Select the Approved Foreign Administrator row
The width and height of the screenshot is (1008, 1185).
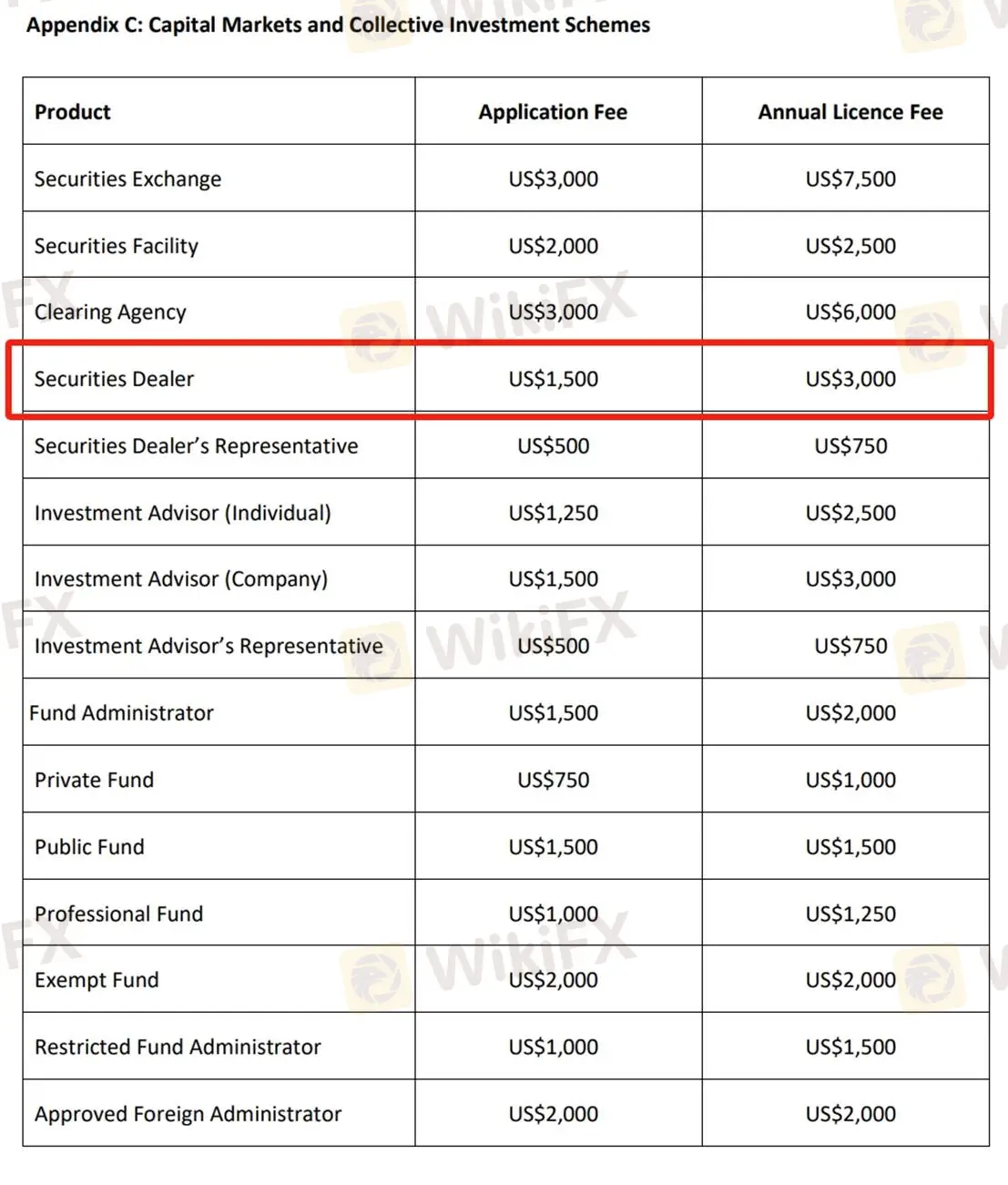point(506,1113)
